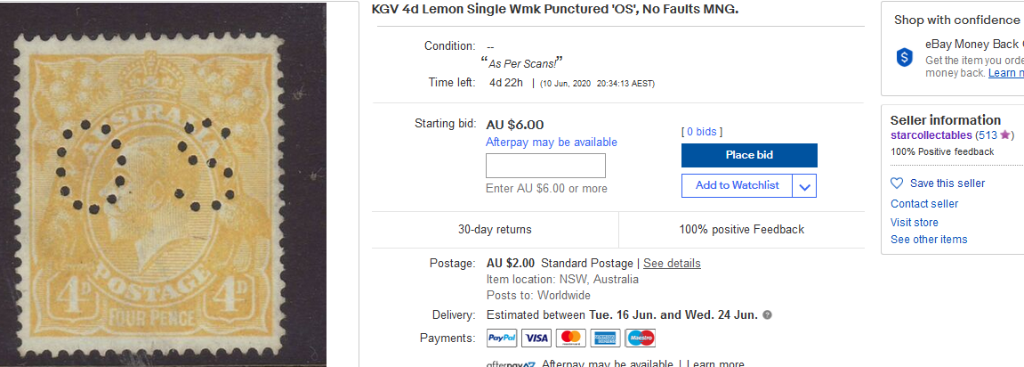Image resolution: width=1024 pixels, height=367 pixels.
Task: Click the heart icon beside Save this seller
Action: pos(897,183)
